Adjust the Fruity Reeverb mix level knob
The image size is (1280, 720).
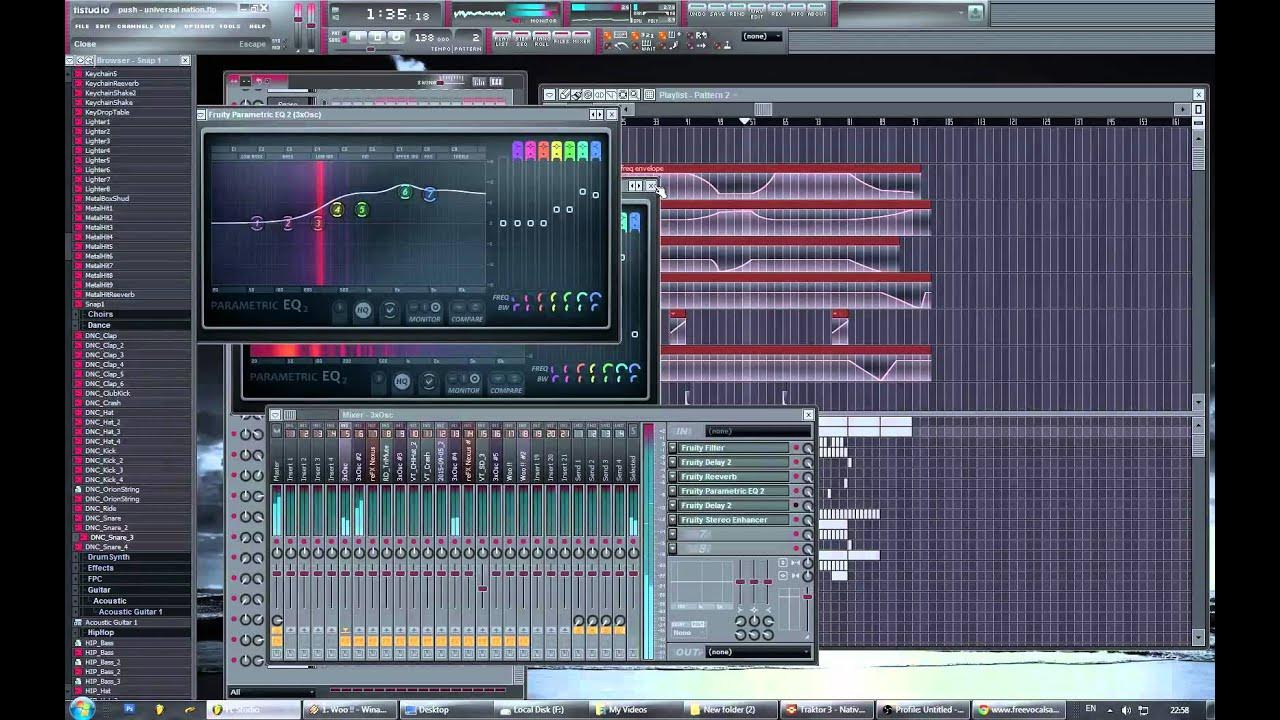point(808,477)
